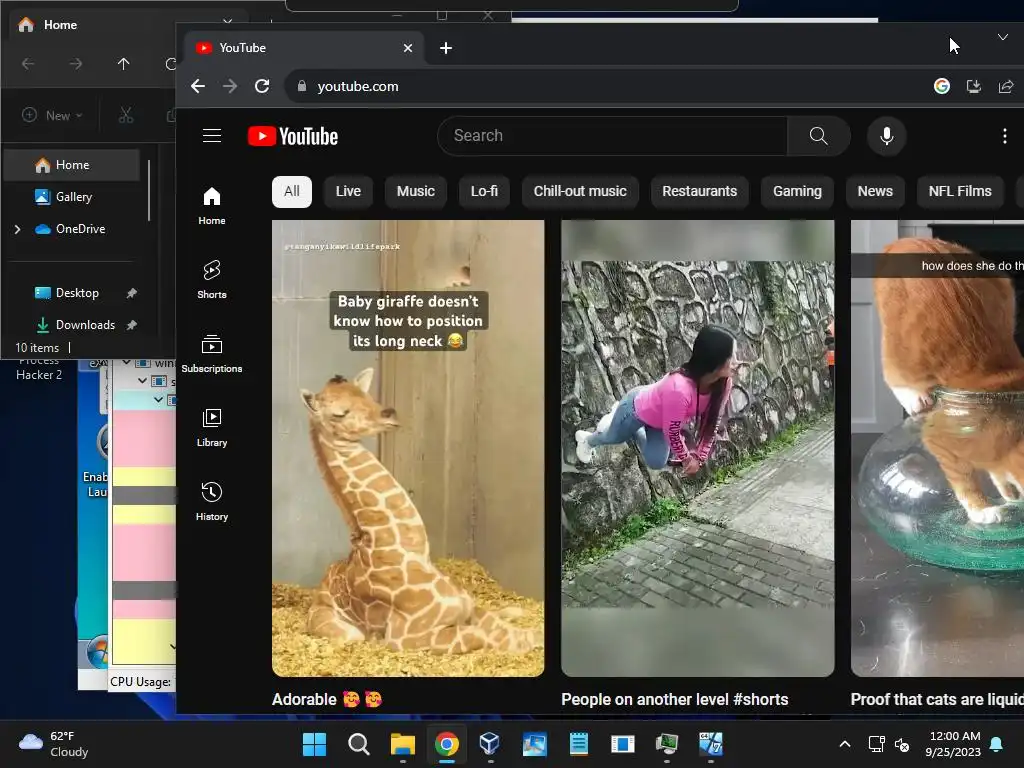The height and width of the screenshot is (768, 1024).
Task: Open the Windows Start menu
Action: (x=315, y=744)
